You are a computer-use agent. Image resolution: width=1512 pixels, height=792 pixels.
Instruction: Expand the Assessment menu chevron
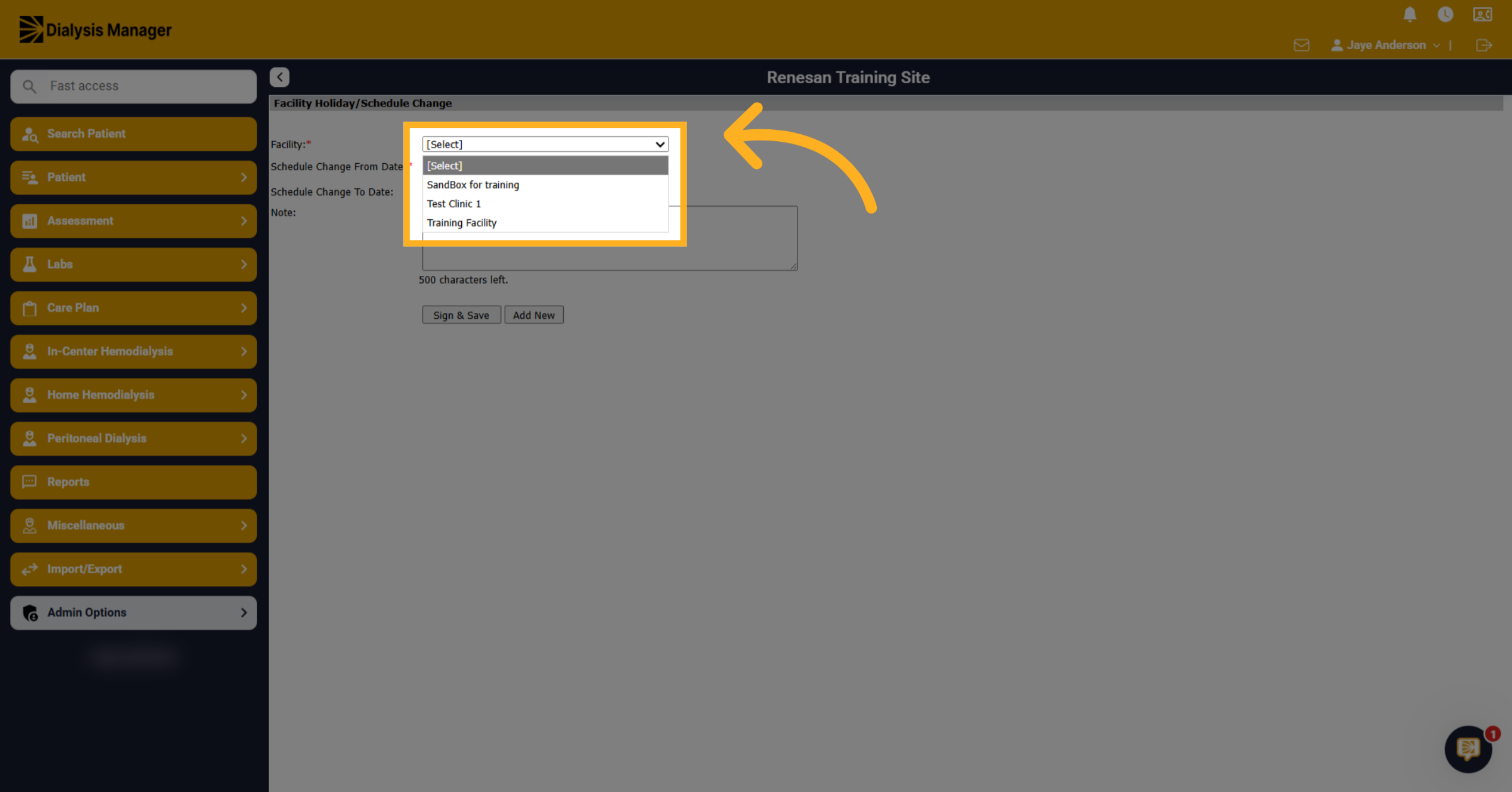click(x=244, y=221)
